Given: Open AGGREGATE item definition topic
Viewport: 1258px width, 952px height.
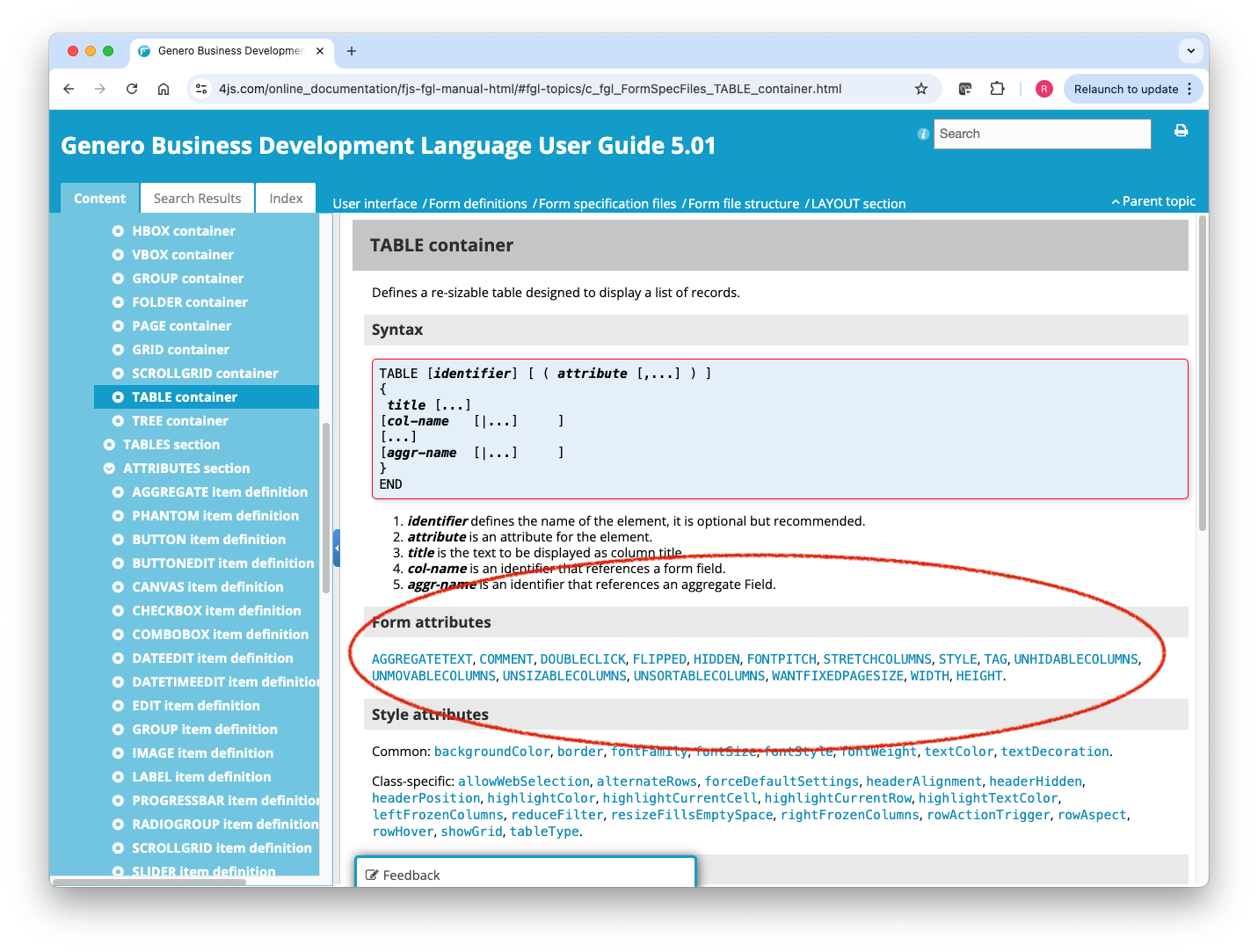Looking at the screenshot, I should [220, 492].
